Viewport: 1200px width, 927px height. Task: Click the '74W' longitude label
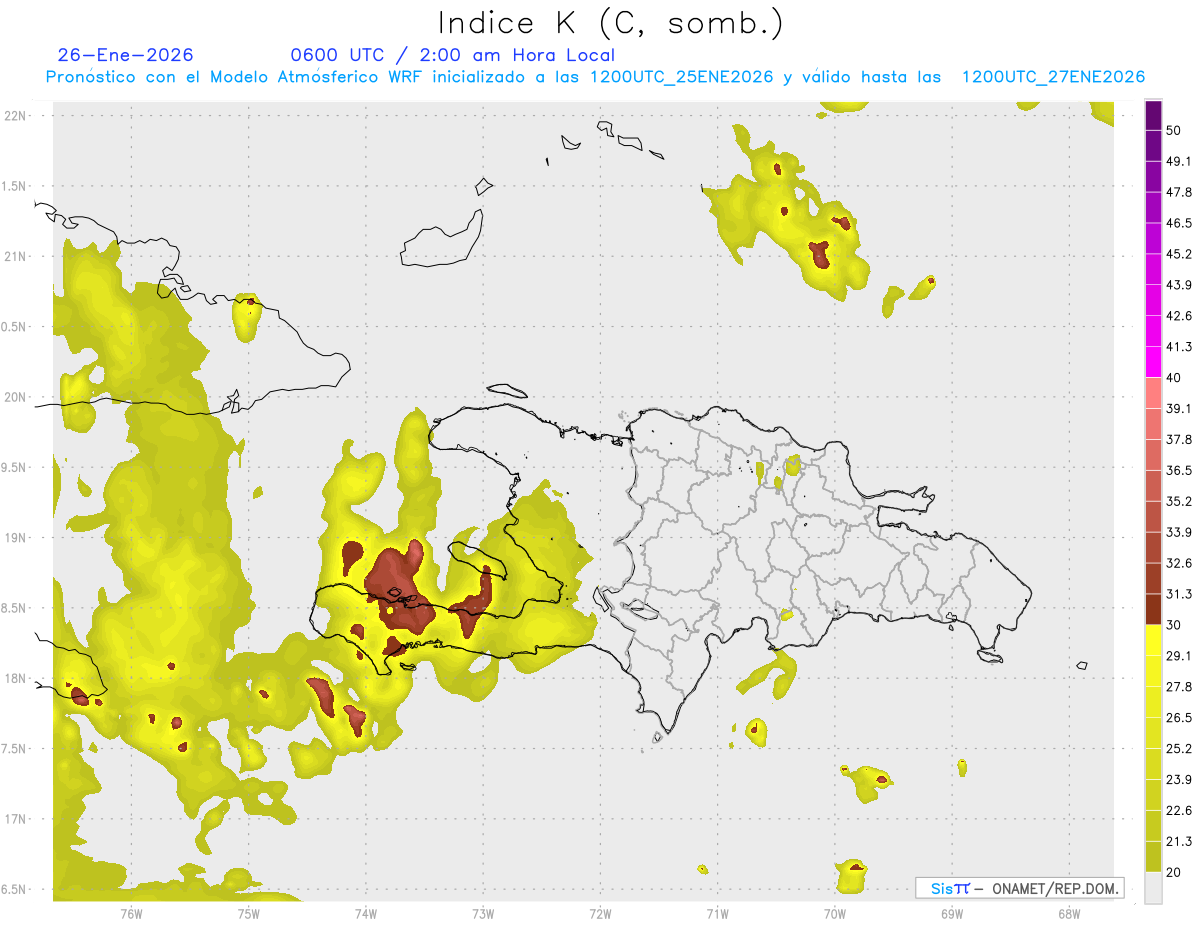[366, 913]
